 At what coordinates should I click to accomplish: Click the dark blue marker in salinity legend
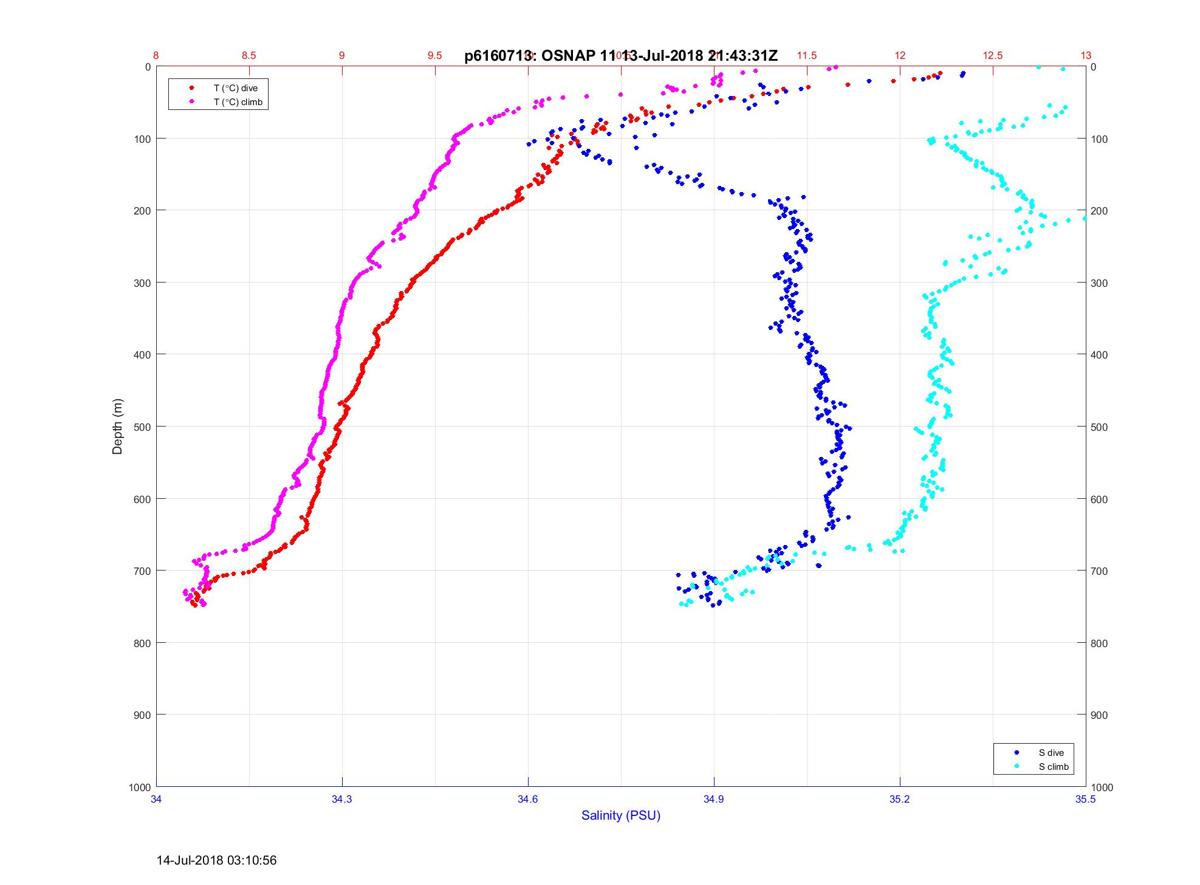tap(1016, 752)
